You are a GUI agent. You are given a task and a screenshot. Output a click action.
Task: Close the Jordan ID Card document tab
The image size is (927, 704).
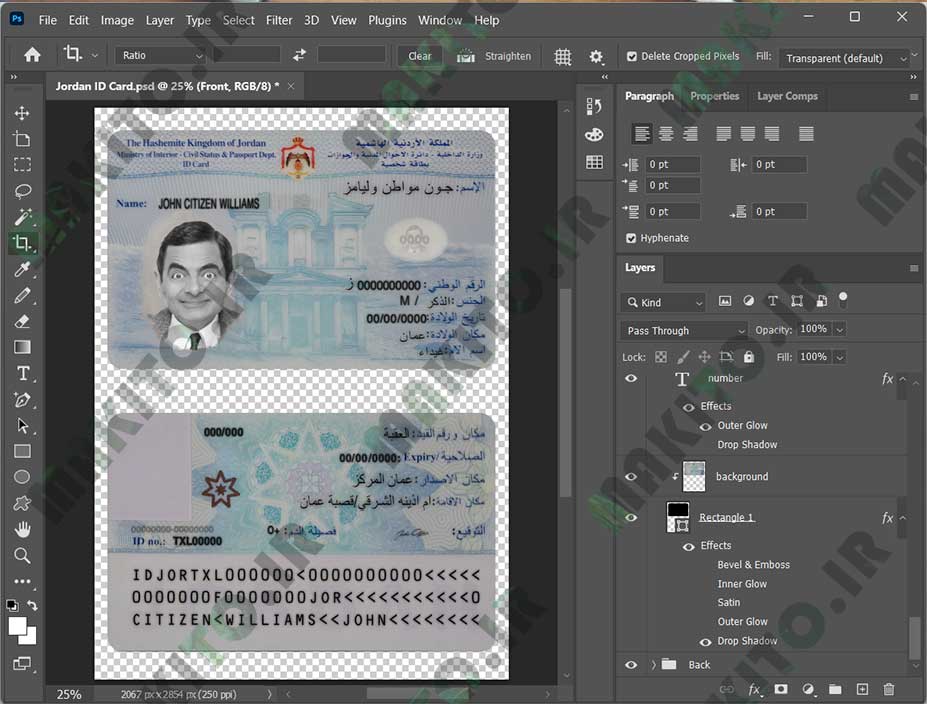point(291,86)
